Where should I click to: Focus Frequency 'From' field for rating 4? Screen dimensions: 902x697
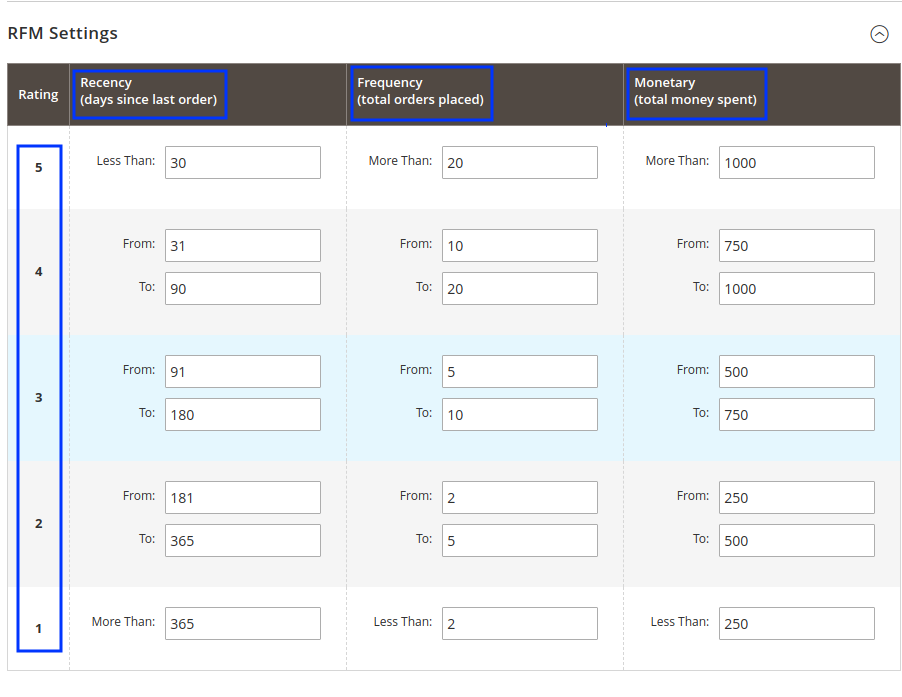point(520,246)
